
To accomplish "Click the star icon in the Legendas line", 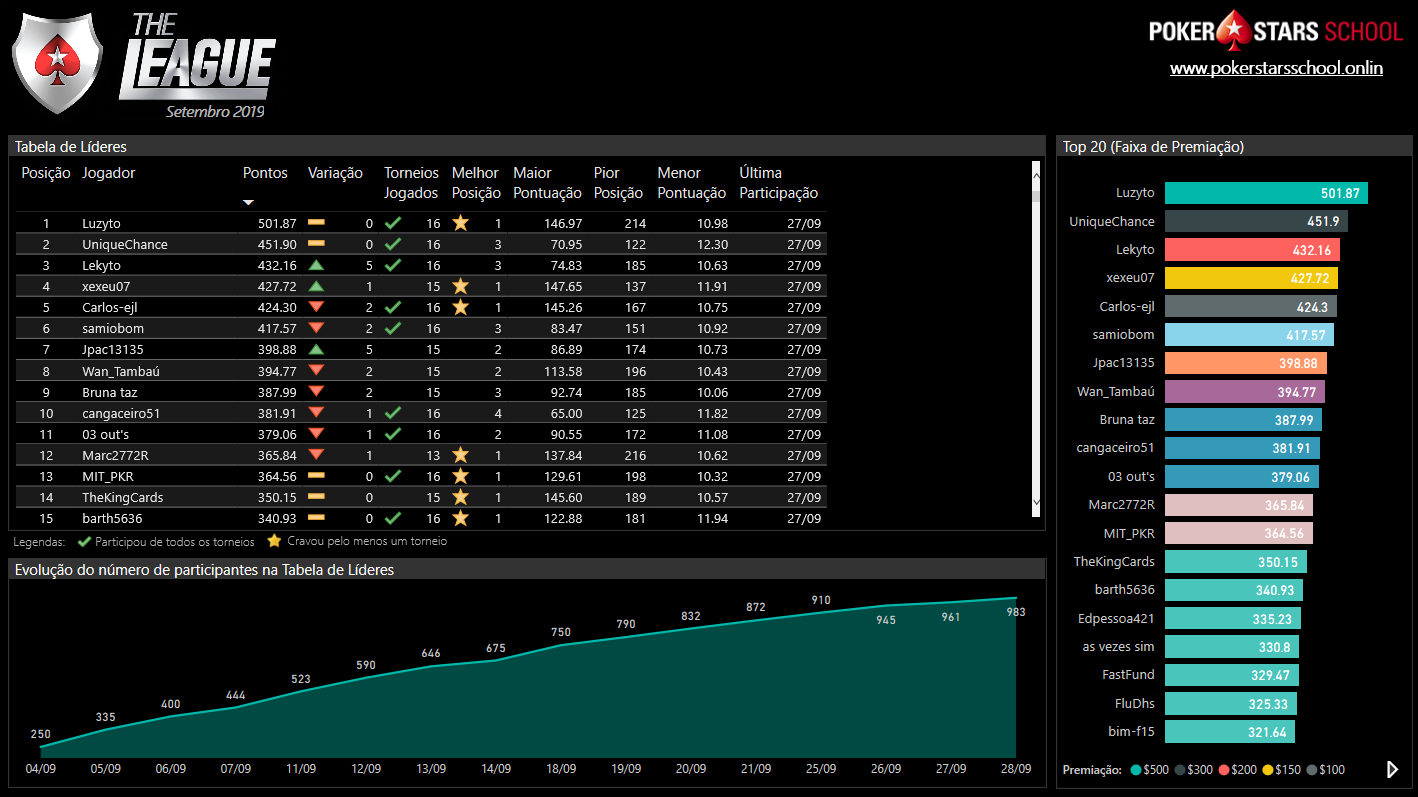I will [274, 541].
